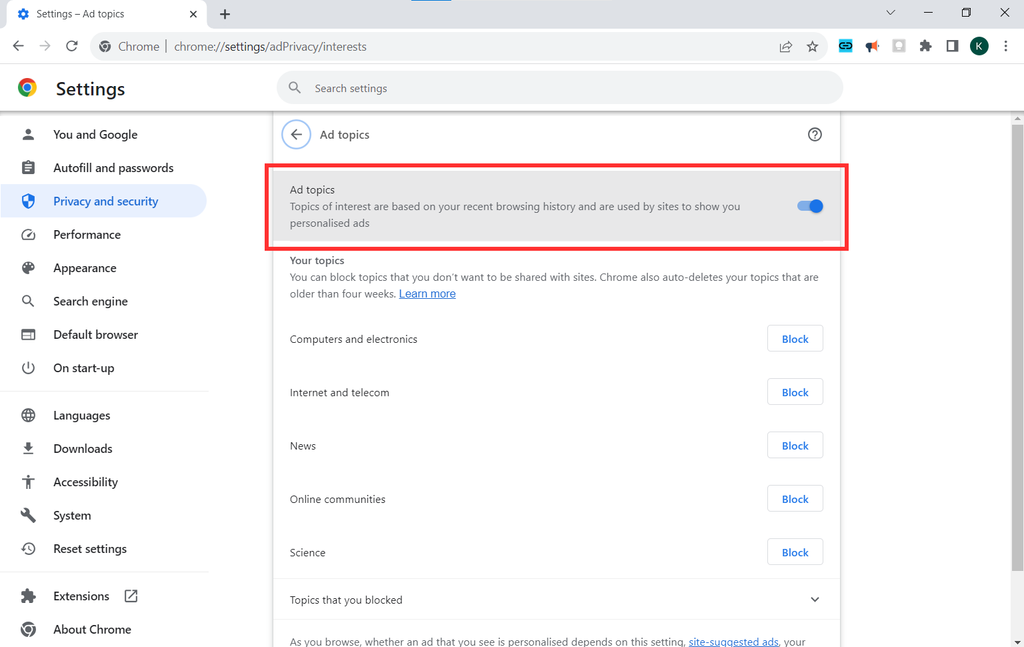Share the page using the share icon
Viewport: 1024px width, 647px height.
(786, 46)
